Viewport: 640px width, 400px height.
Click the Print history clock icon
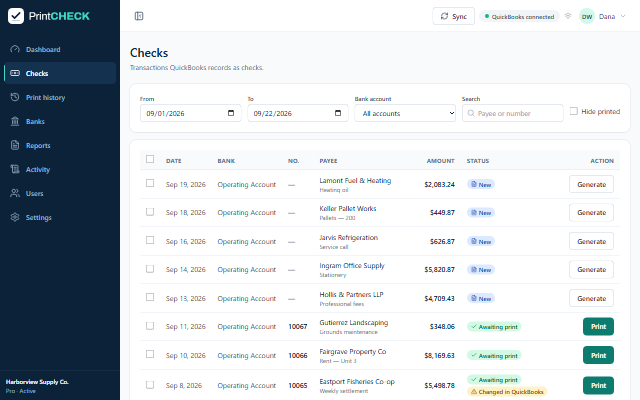(15, 97)
